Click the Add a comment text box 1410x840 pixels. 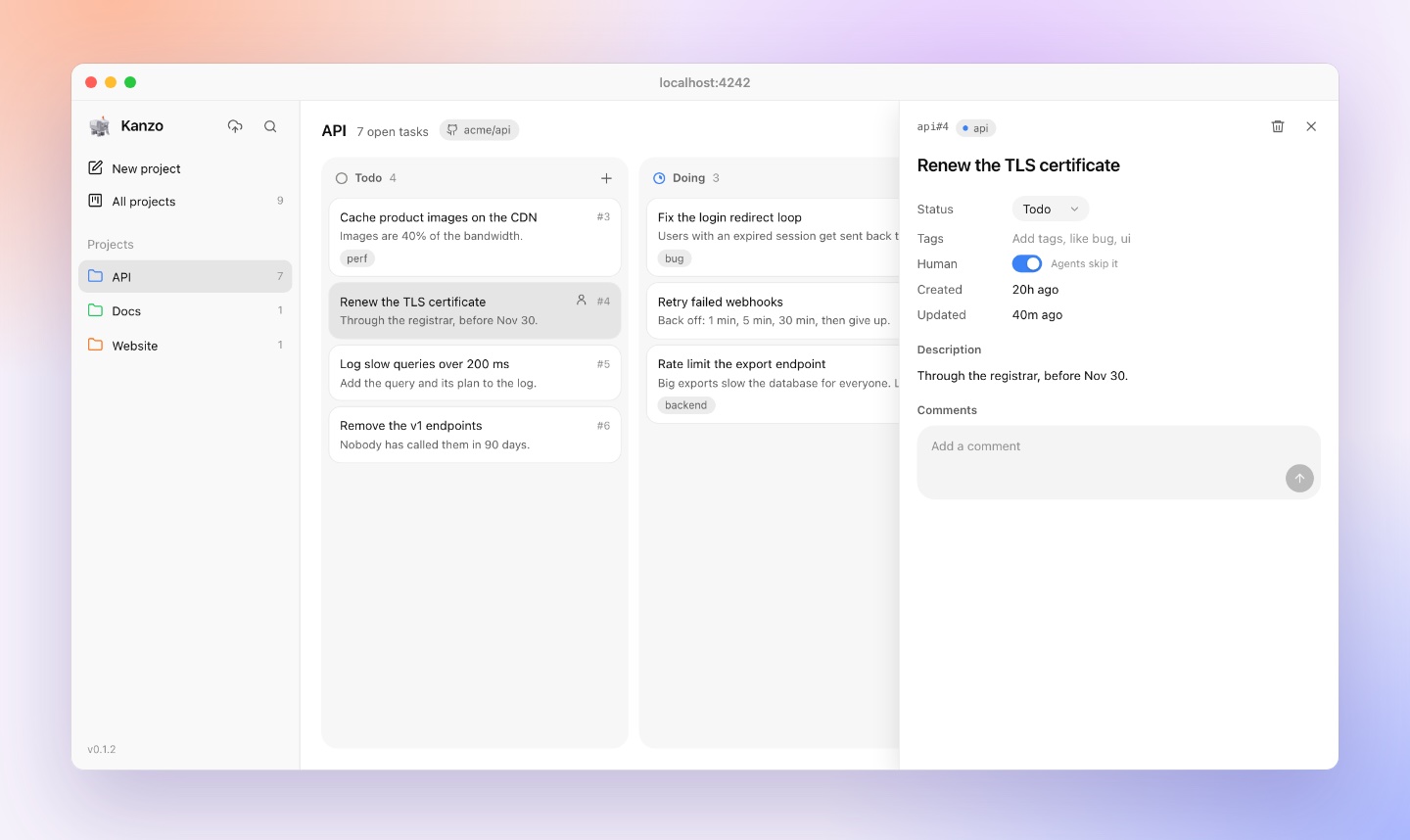click(1118, 462)
